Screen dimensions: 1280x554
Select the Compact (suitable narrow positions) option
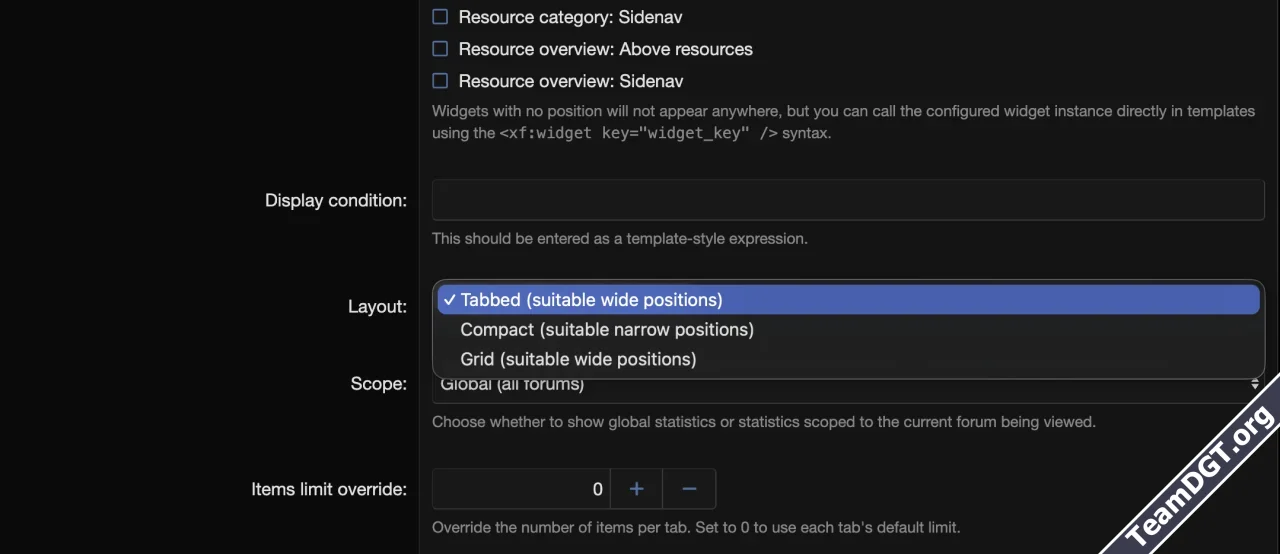click(606, 329)
